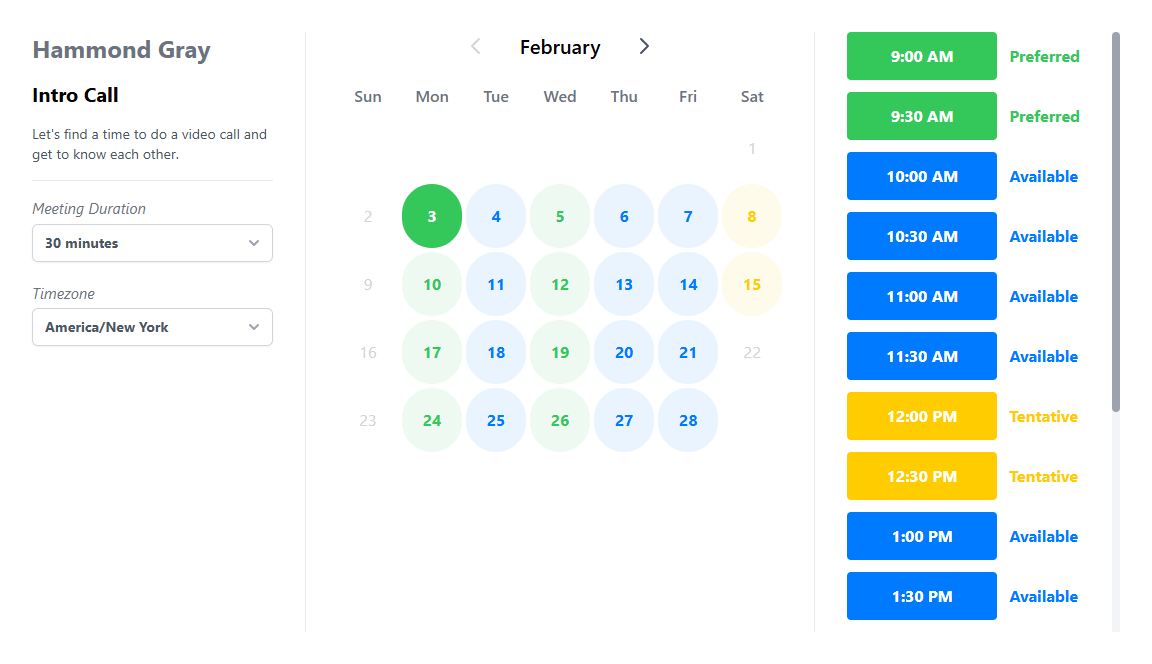
Task: Choose the 10:30 AM time slot
Action: click(921, 237)
